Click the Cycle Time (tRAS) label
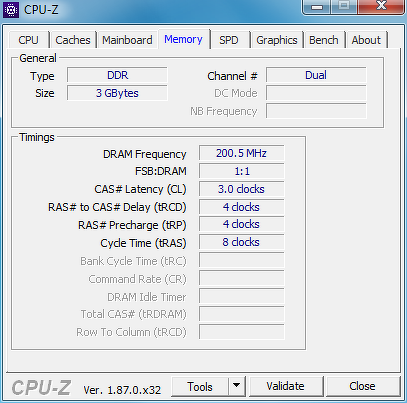Viewport: 407px width, 403px height. [x=143, y=243]
